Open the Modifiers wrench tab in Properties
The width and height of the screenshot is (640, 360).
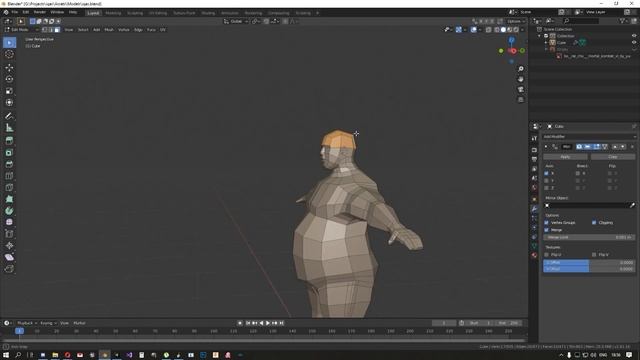click(534, 209)
